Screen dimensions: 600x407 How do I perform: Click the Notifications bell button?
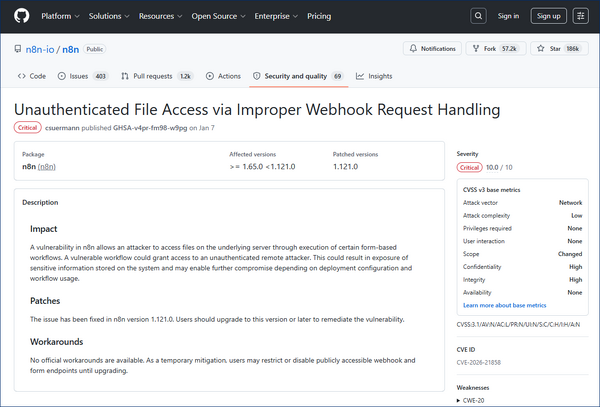point(432,48)
